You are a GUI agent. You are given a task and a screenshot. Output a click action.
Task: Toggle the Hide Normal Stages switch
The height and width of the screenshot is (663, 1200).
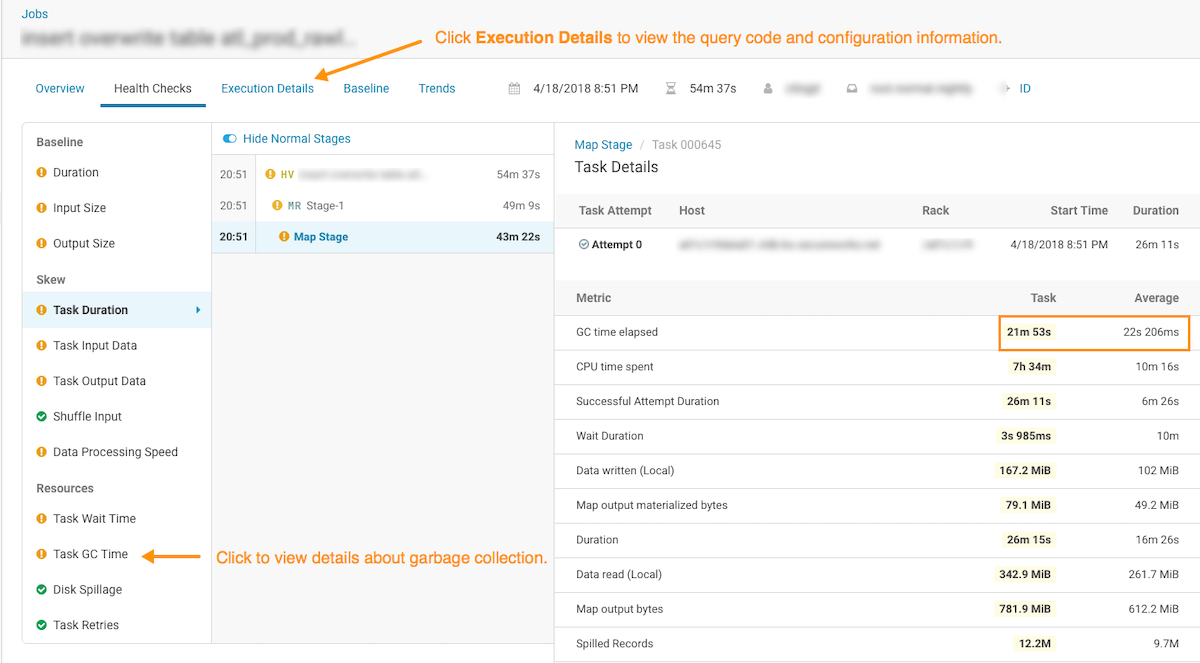click(x=230, y=139)
